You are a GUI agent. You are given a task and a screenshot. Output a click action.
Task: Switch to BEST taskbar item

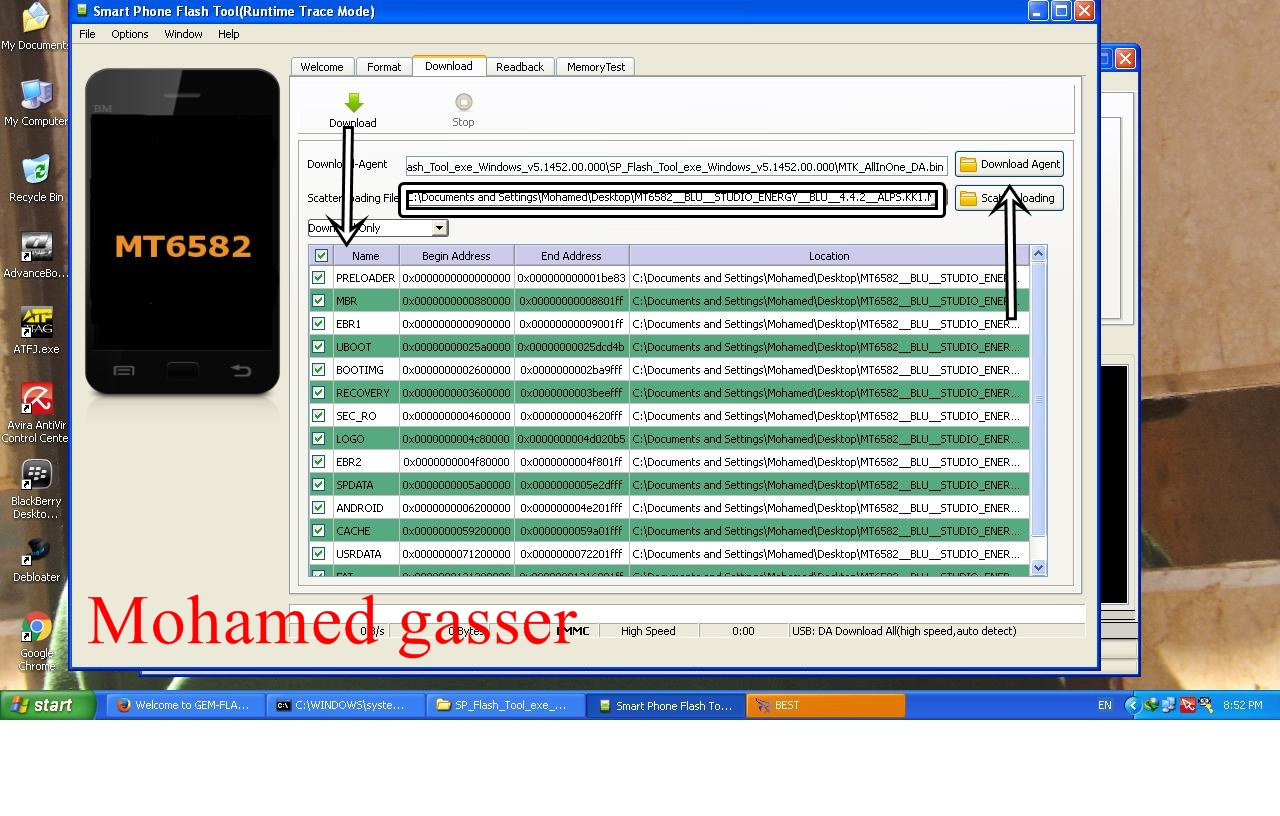click(825, 705)
